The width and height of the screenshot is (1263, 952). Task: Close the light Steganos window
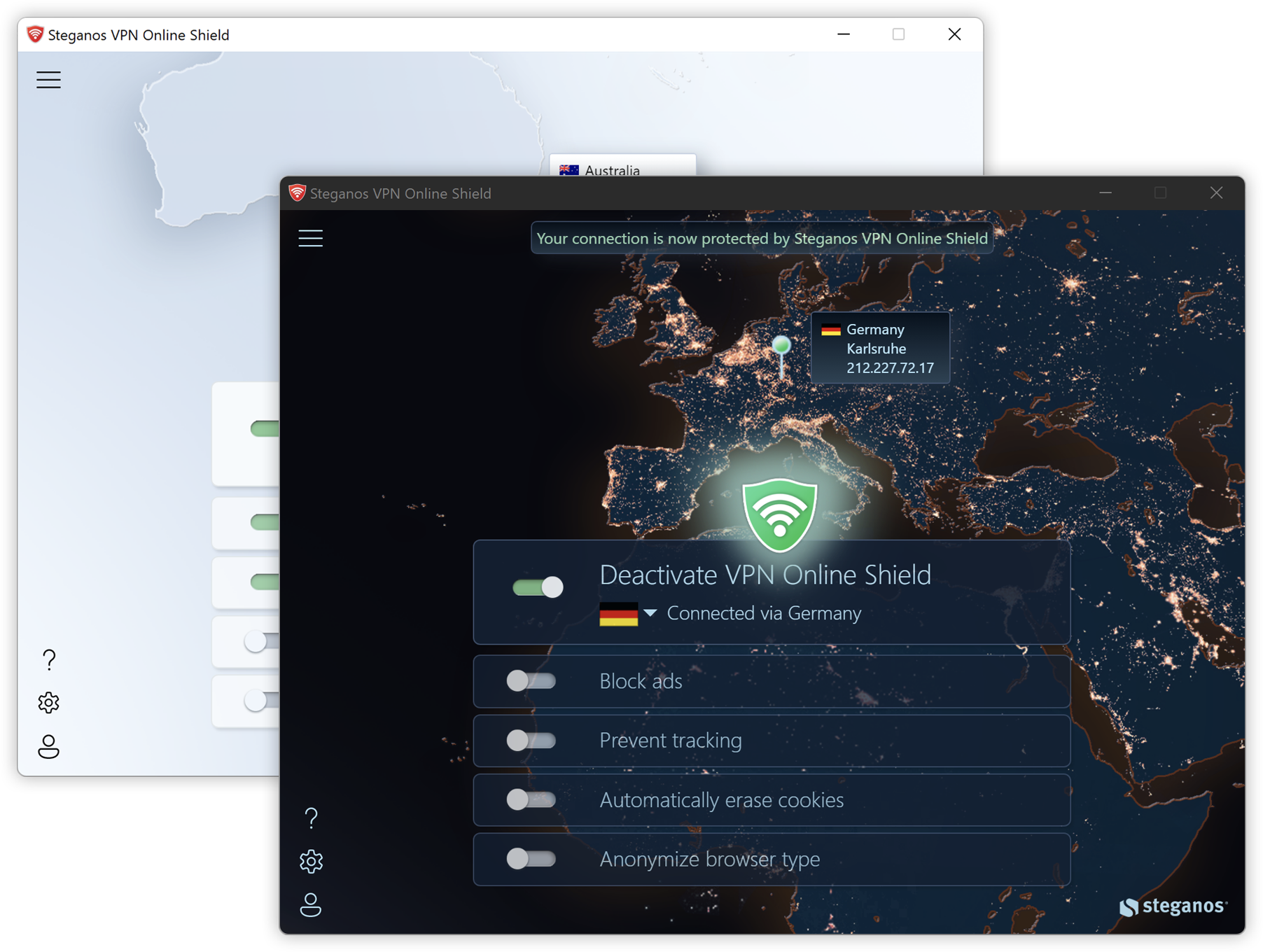[x=954, y=34]
